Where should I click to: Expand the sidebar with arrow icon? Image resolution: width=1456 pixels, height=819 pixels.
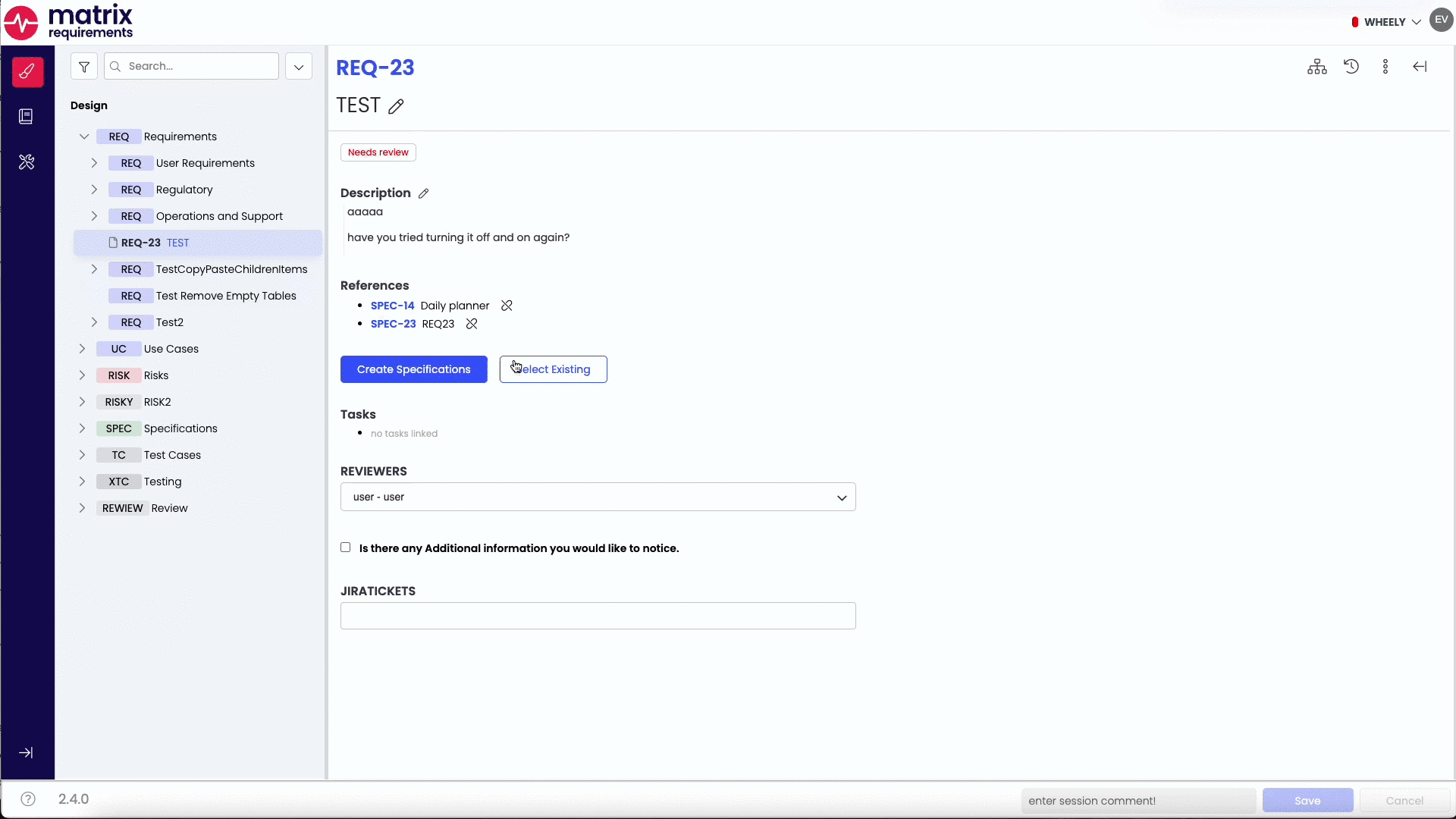[x=26, y=753]
